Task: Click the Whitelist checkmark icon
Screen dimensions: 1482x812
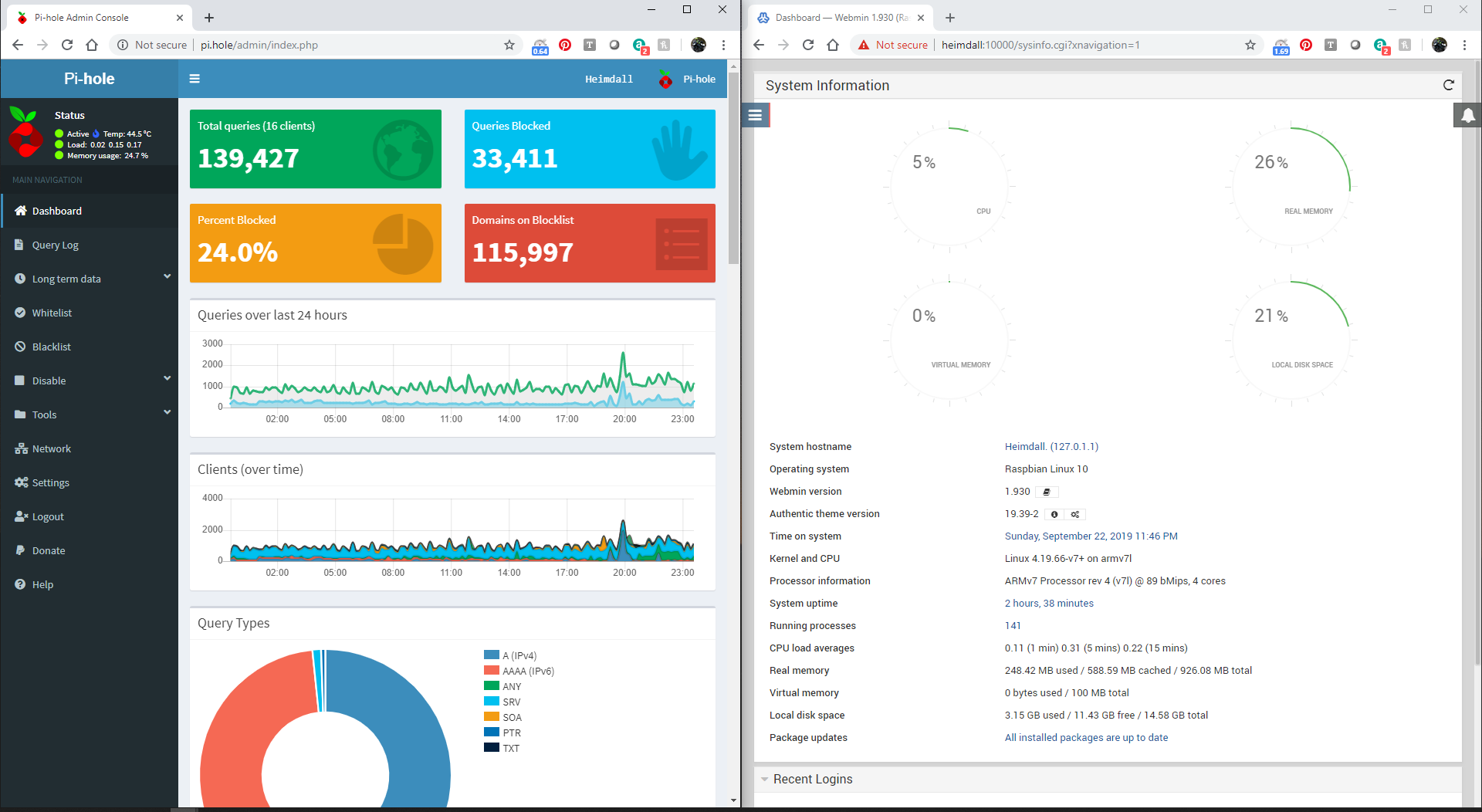Action: (20, 313)
